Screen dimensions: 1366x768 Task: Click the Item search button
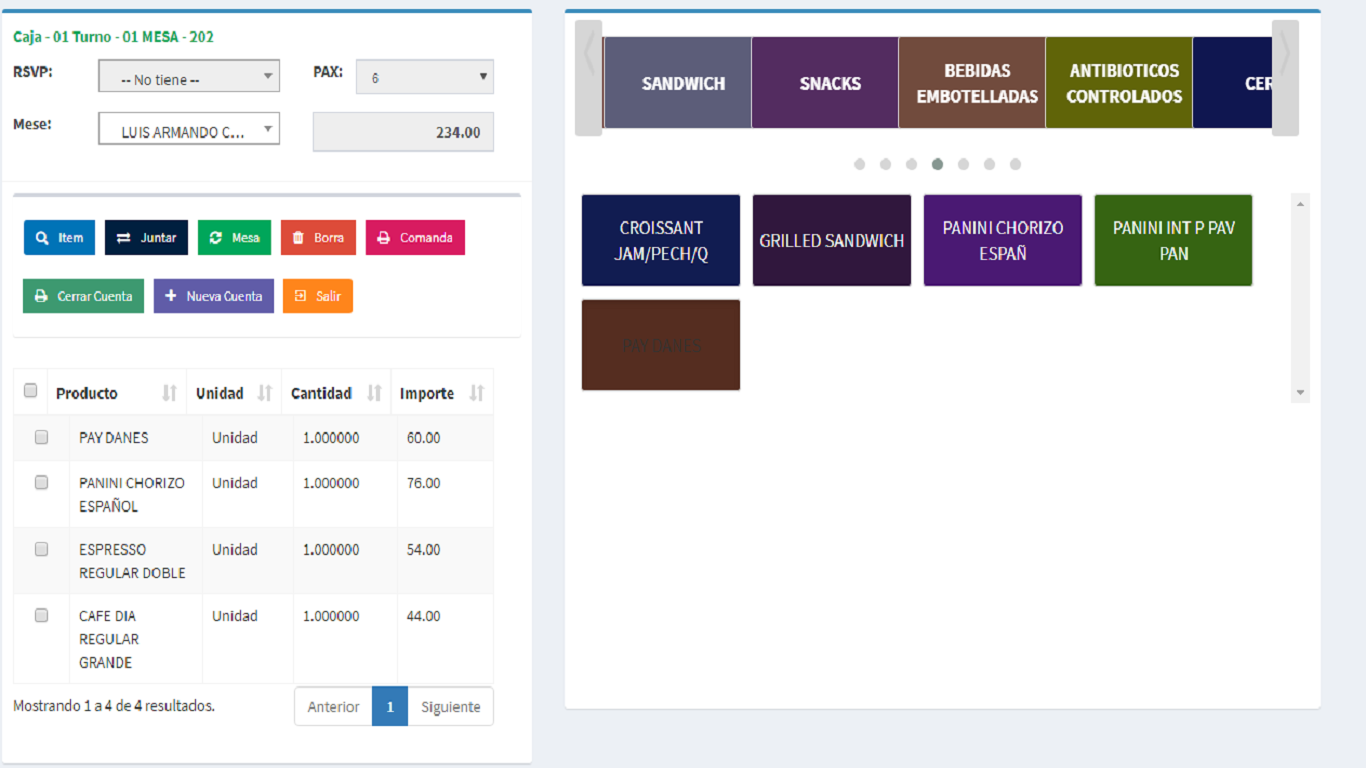tap(59, 238)
